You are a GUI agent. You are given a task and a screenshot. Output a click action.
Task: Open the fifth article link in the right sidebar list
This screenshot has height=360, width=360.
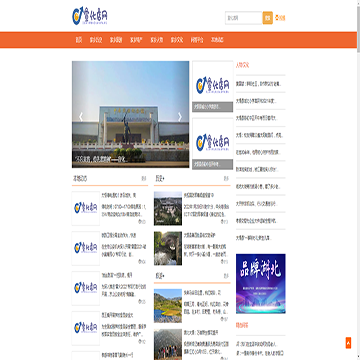coord(258,152)
